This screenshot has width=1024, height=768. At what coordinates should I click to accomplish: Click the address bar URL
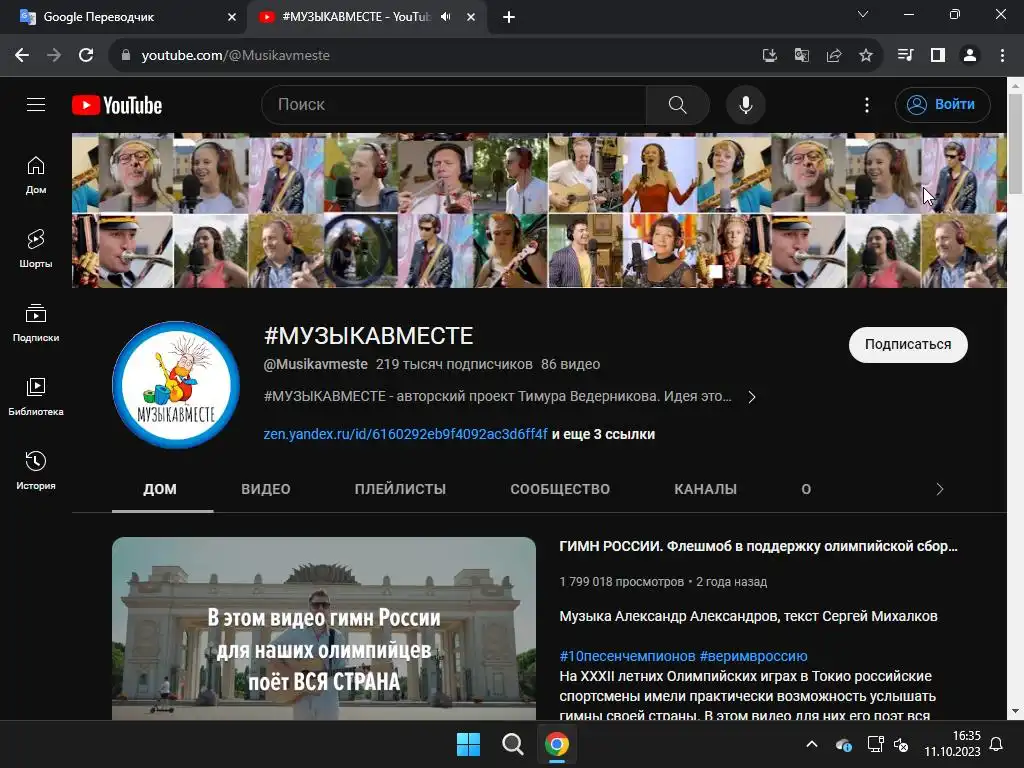click(235, 56)
